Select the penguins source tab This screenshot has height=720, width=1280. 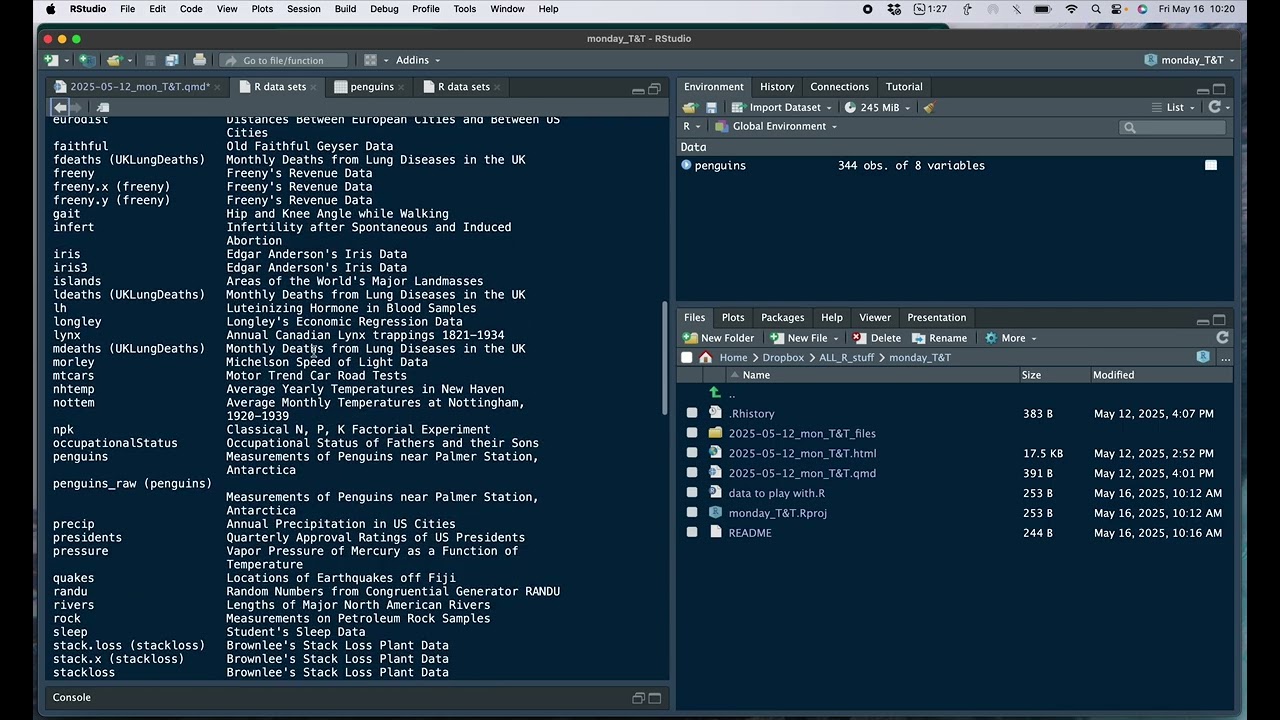click(371, 87)
